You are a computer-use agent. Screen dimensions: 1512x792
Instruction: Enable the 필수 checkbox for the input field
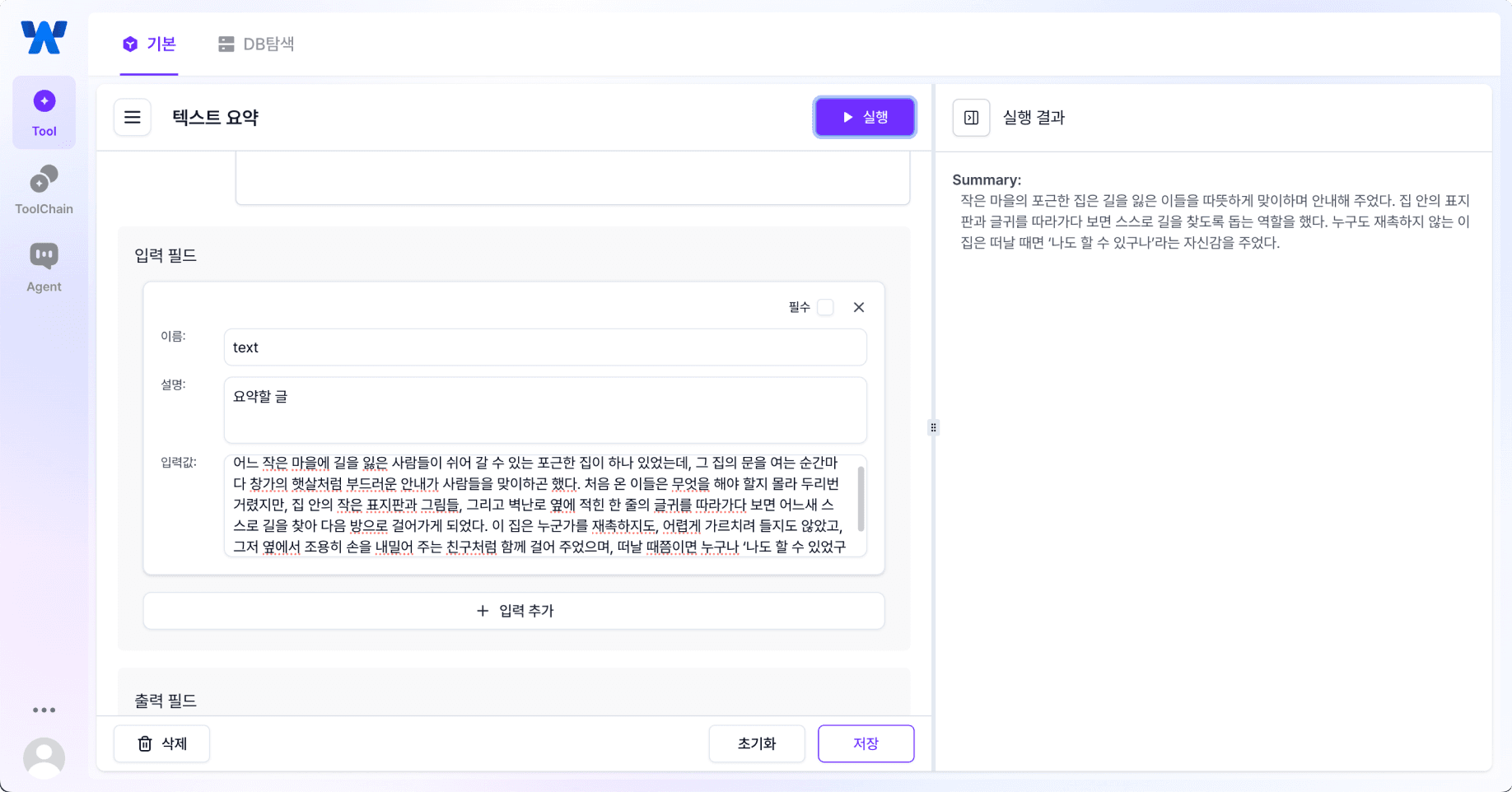[825, 306]
